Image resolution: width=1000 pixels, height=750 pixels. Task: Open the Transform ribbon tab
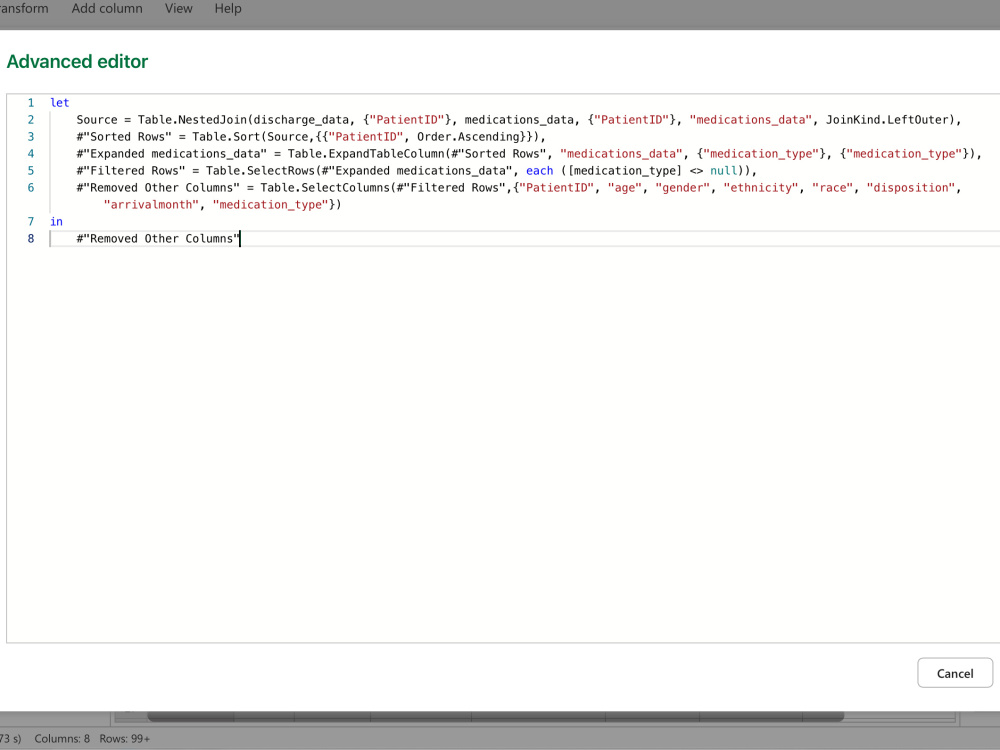[x=24, y=9]
